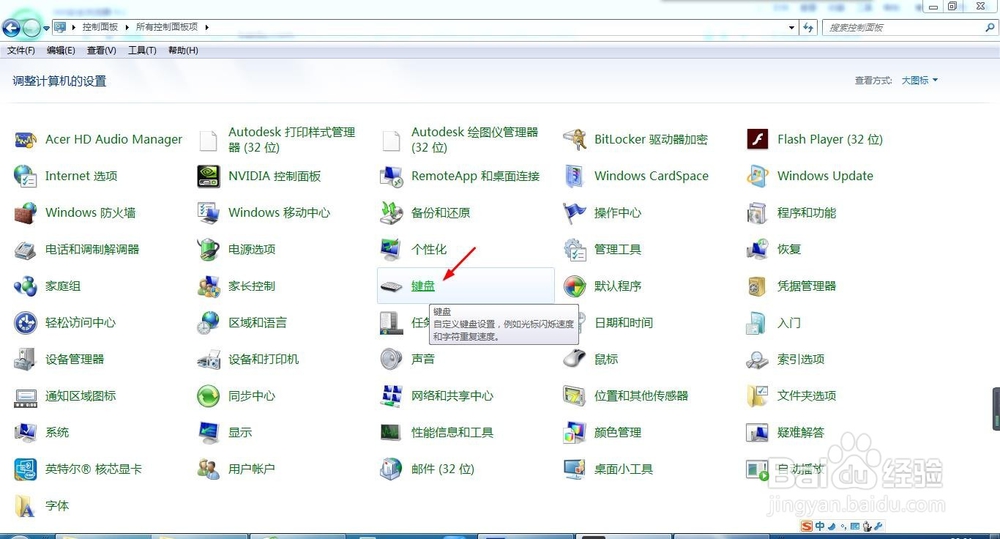Open the 鼠标 mouse icon
This screenshot has width=1000, height=539.
coord(575,359)
